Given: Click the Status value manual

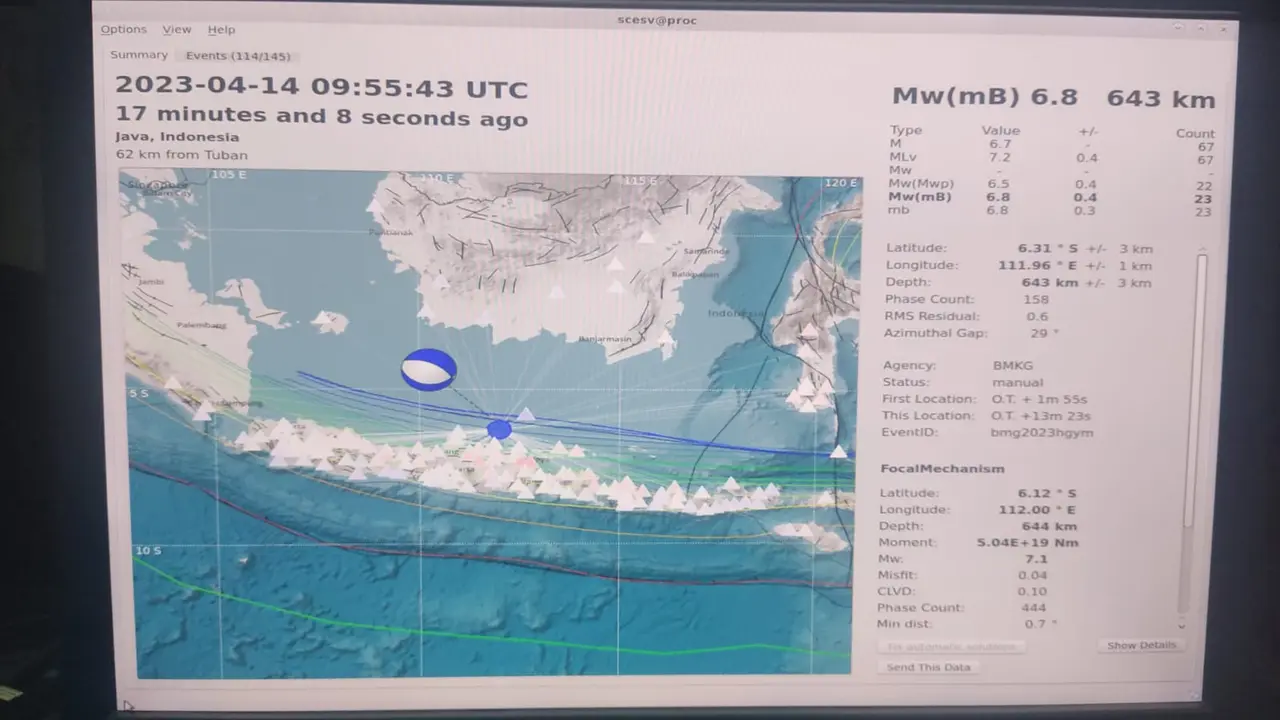Looking at the screenshot, I should 1017,382.
